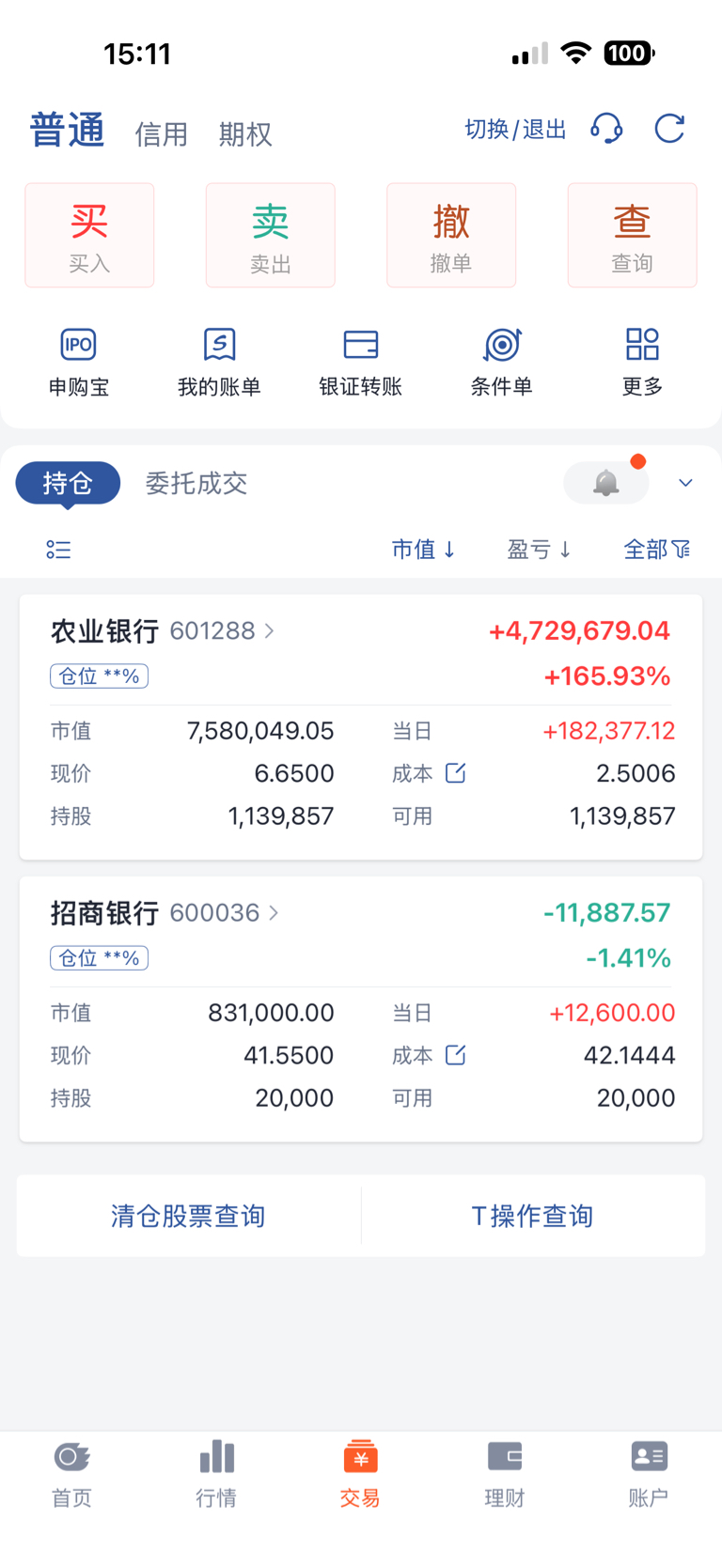722x1568 pixels.
Task: Tap the customer service headset icon
Action: click(606, 129)
